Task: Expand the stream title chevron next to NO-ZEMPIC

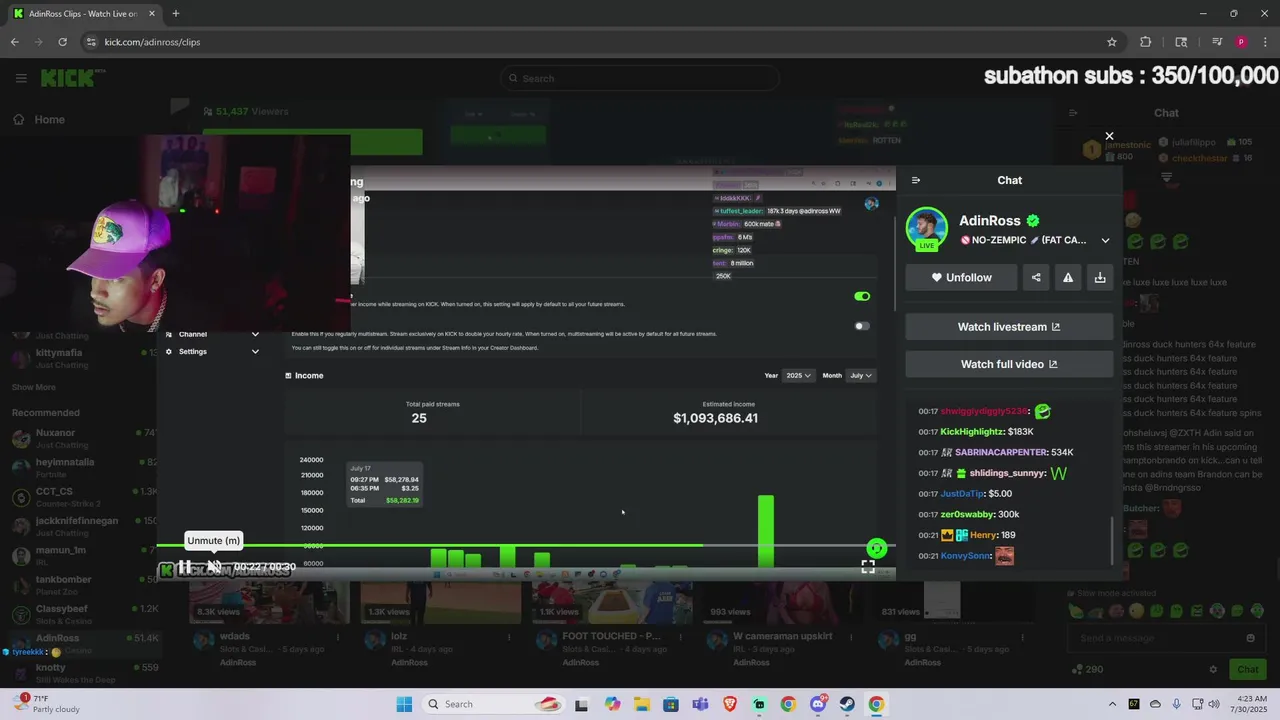Action: coord(1105,240)
